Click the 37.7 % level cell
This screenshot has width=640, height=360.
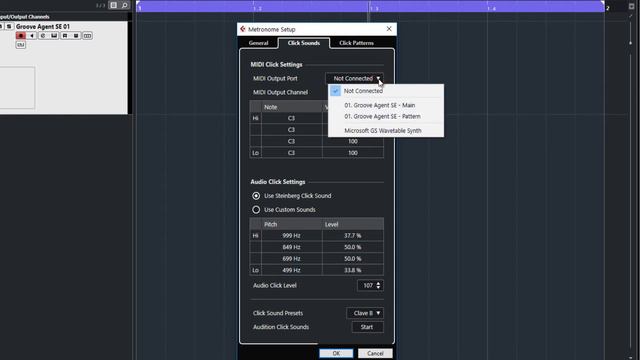(x=353, y=236)
